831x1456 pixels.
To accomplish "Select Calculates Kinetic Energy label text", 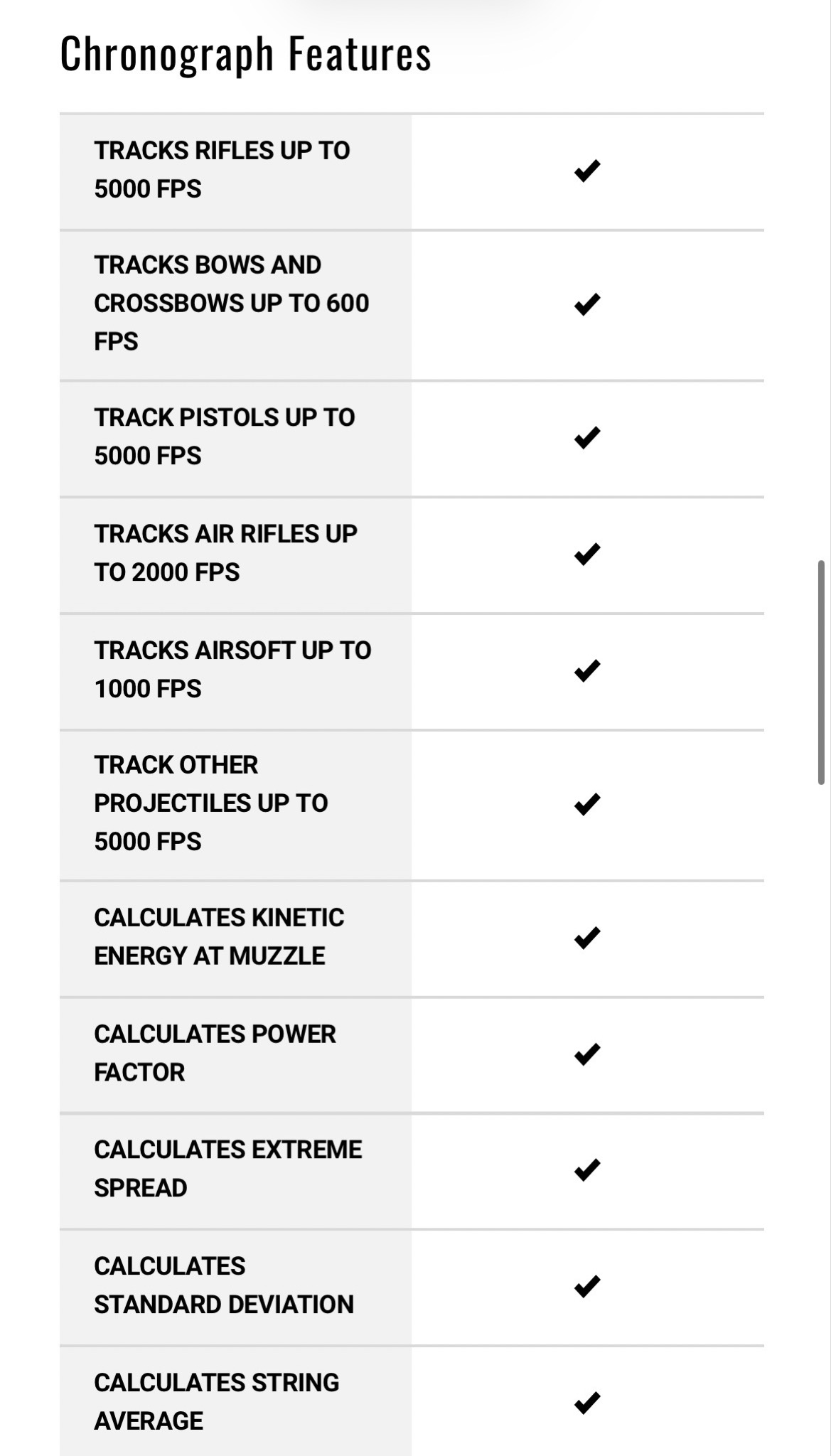I will [219, 937].
